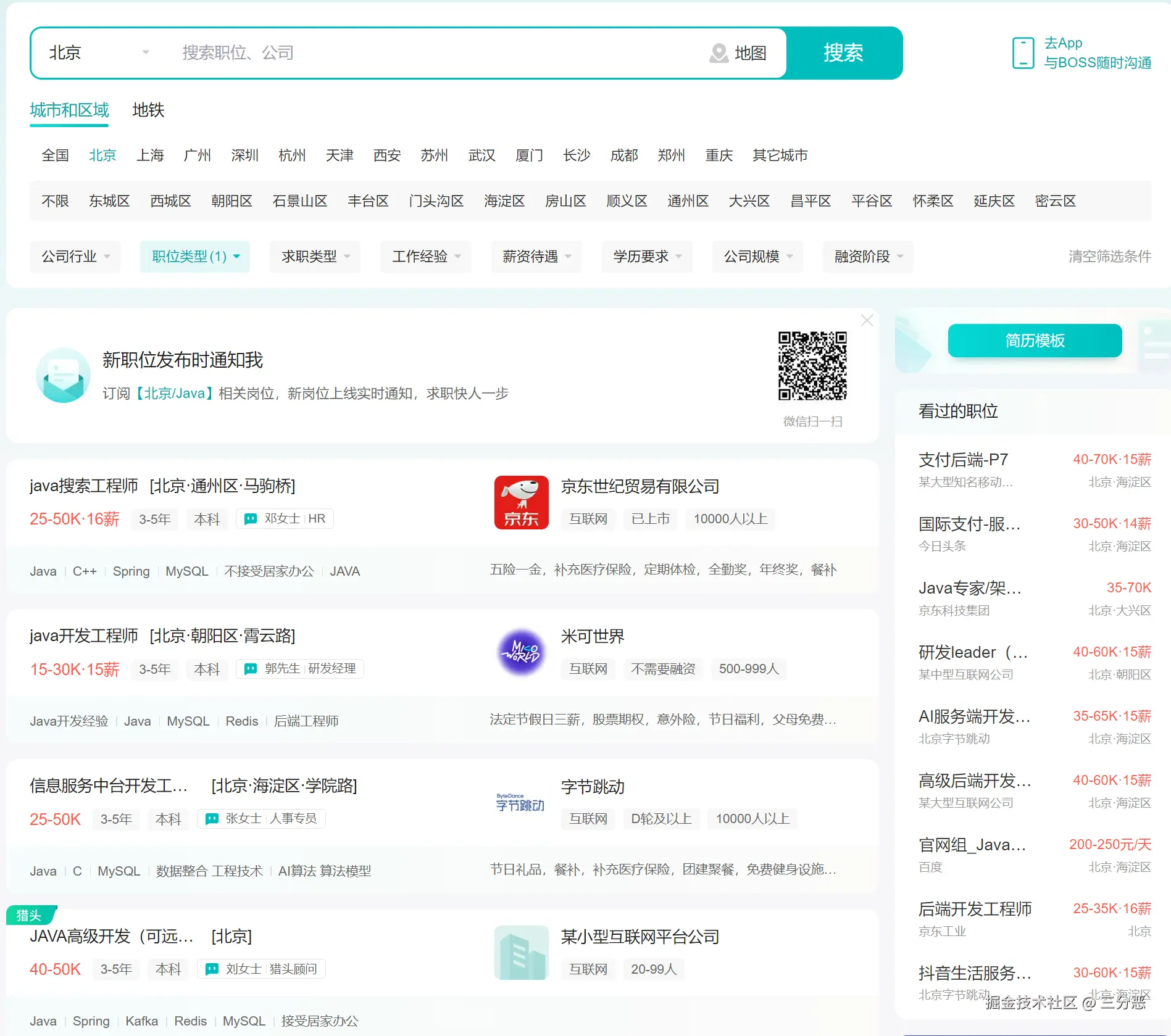Image resolution: width=1171 pixels, height=1036 pixels.
Task: Open the java开发工程师 job listing
Action: (x=84, y=636)
